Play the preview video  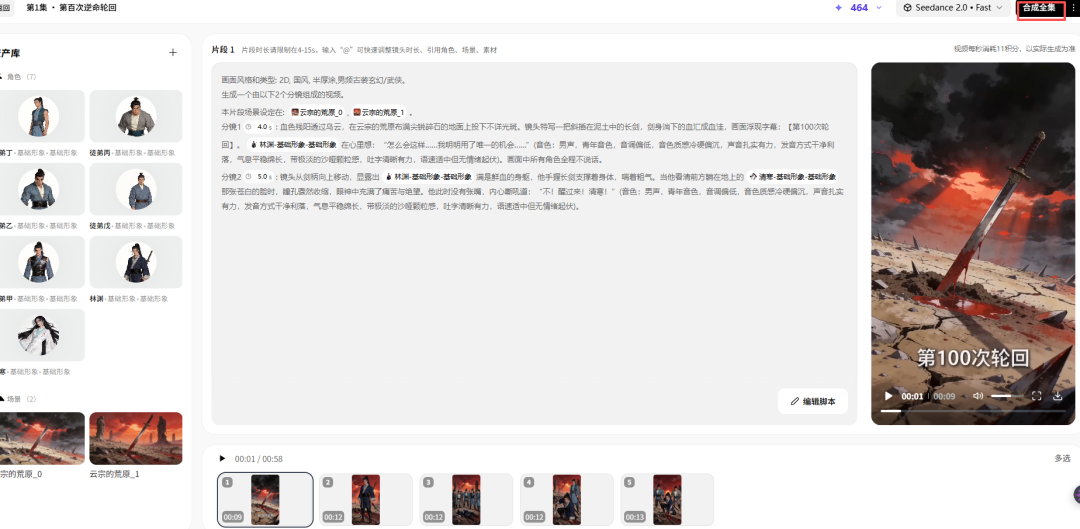click(889, 396)
